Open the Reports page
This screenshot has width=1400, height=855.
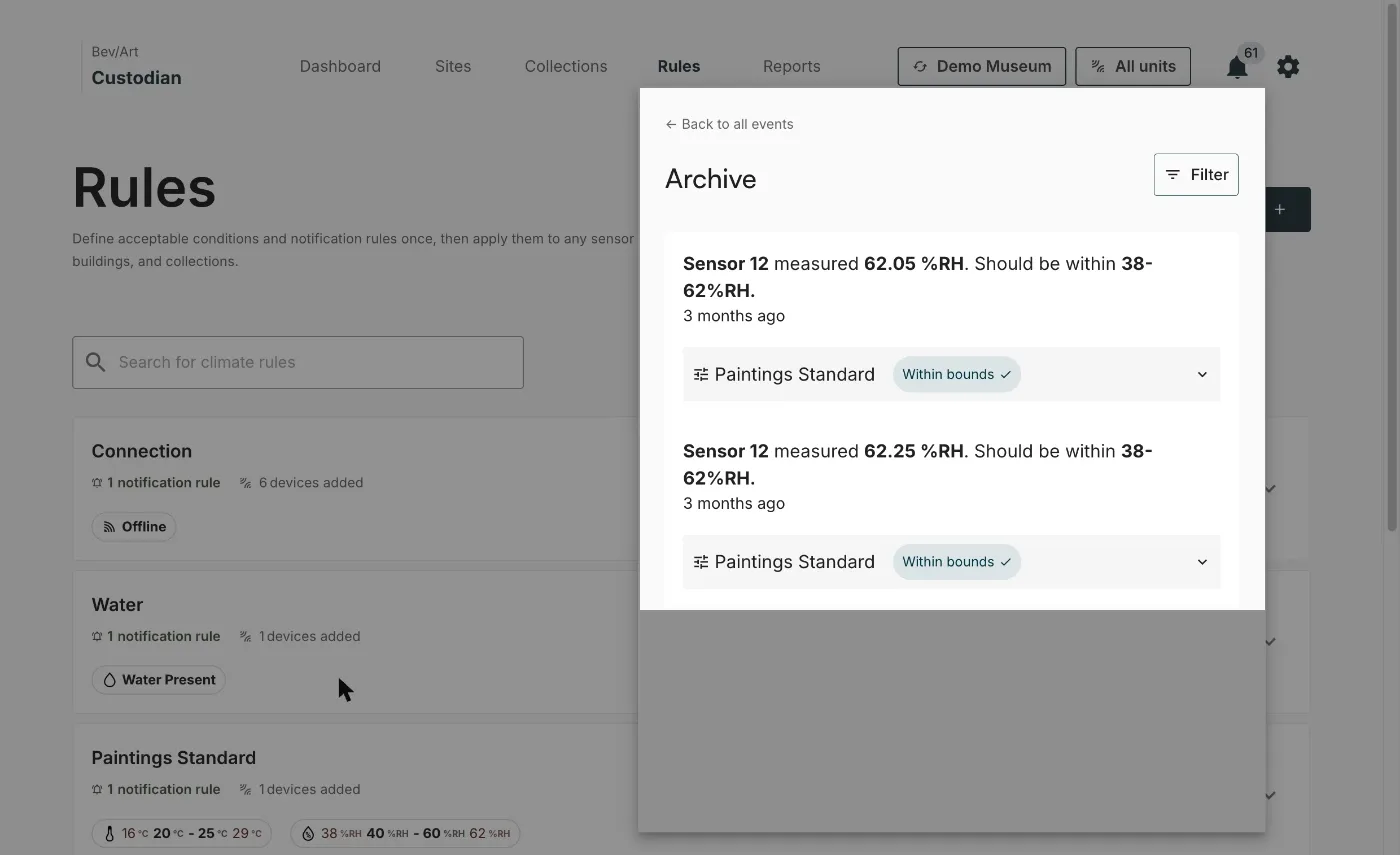pos(792,66)
